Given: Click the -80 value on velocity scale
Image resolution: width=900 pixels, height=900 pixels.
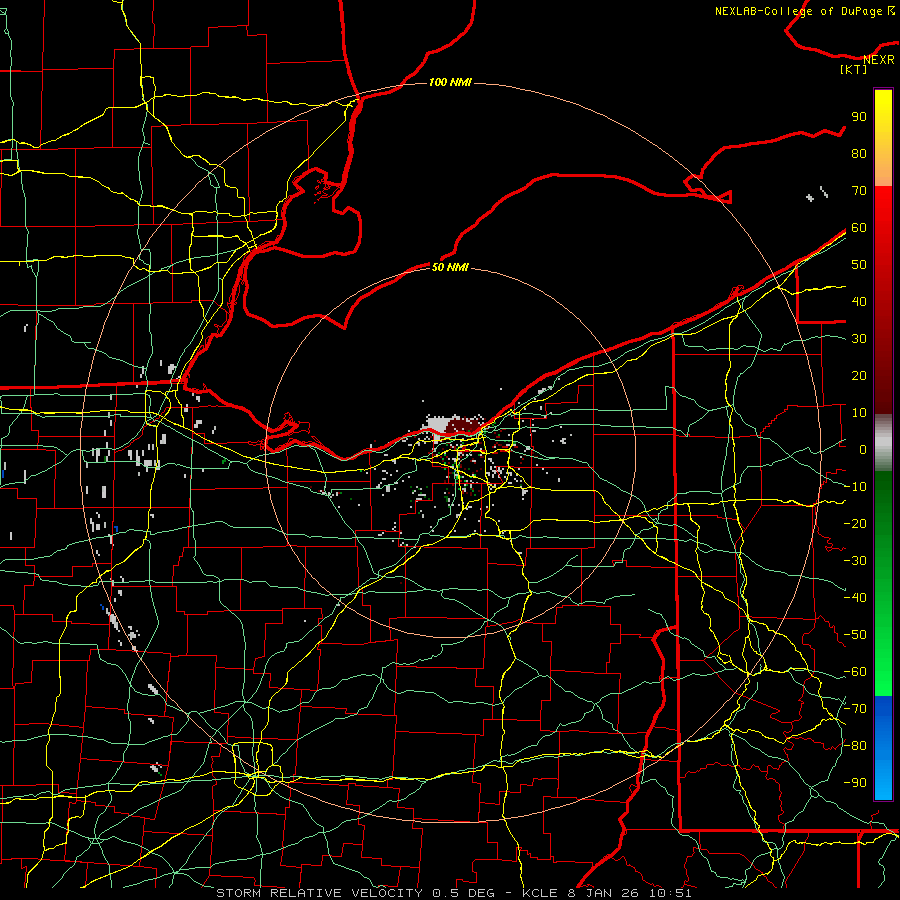Looking at the screenshot, I should pyautogui.click(x=855, y=746).
